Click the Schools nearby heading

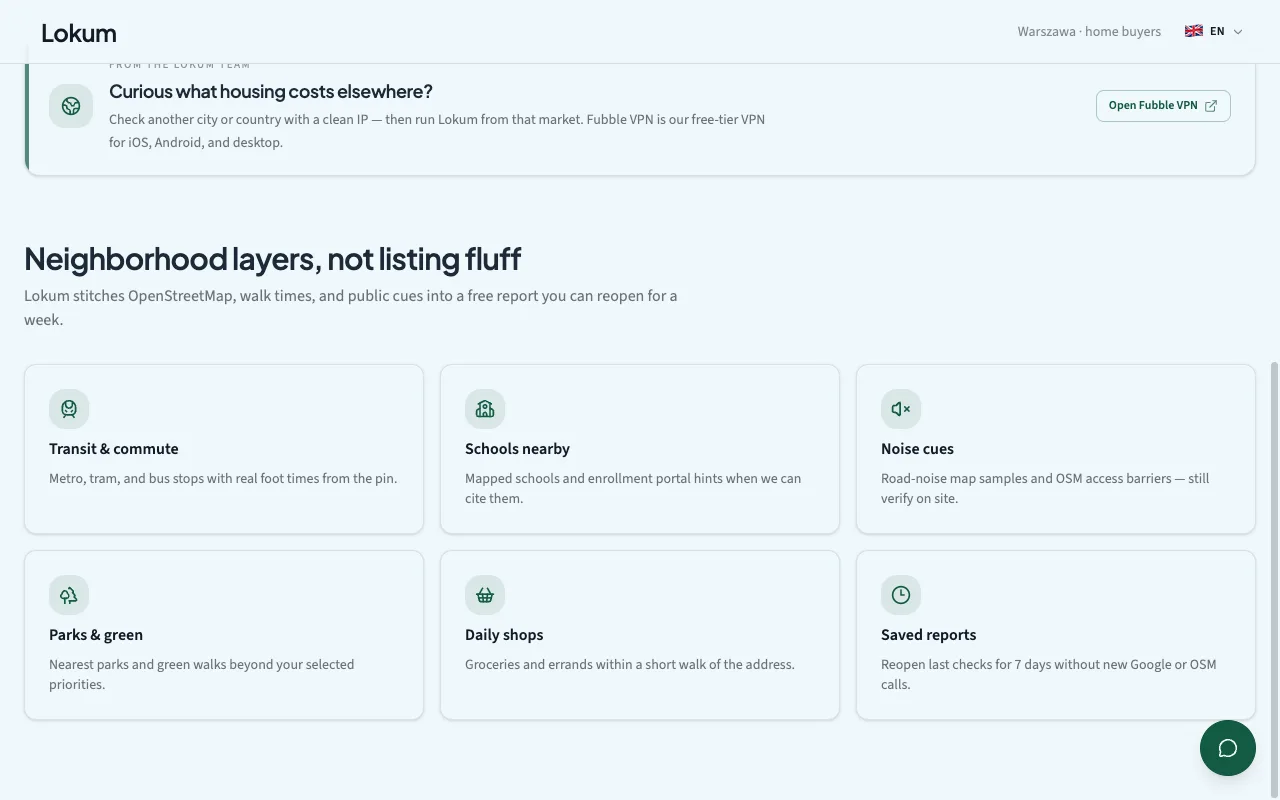pos(517,449)
